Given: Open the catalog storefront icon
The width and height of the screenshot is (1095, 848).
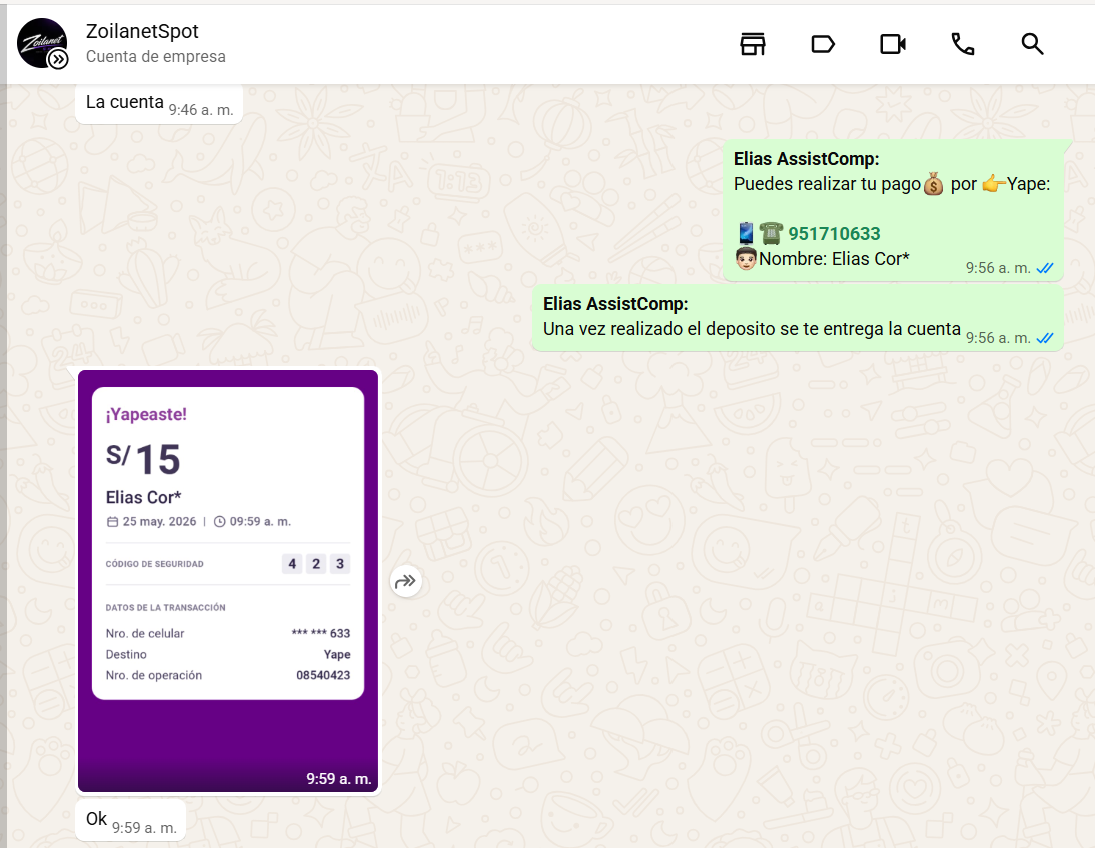Looking at the screenshot, I should click(753, 44).
